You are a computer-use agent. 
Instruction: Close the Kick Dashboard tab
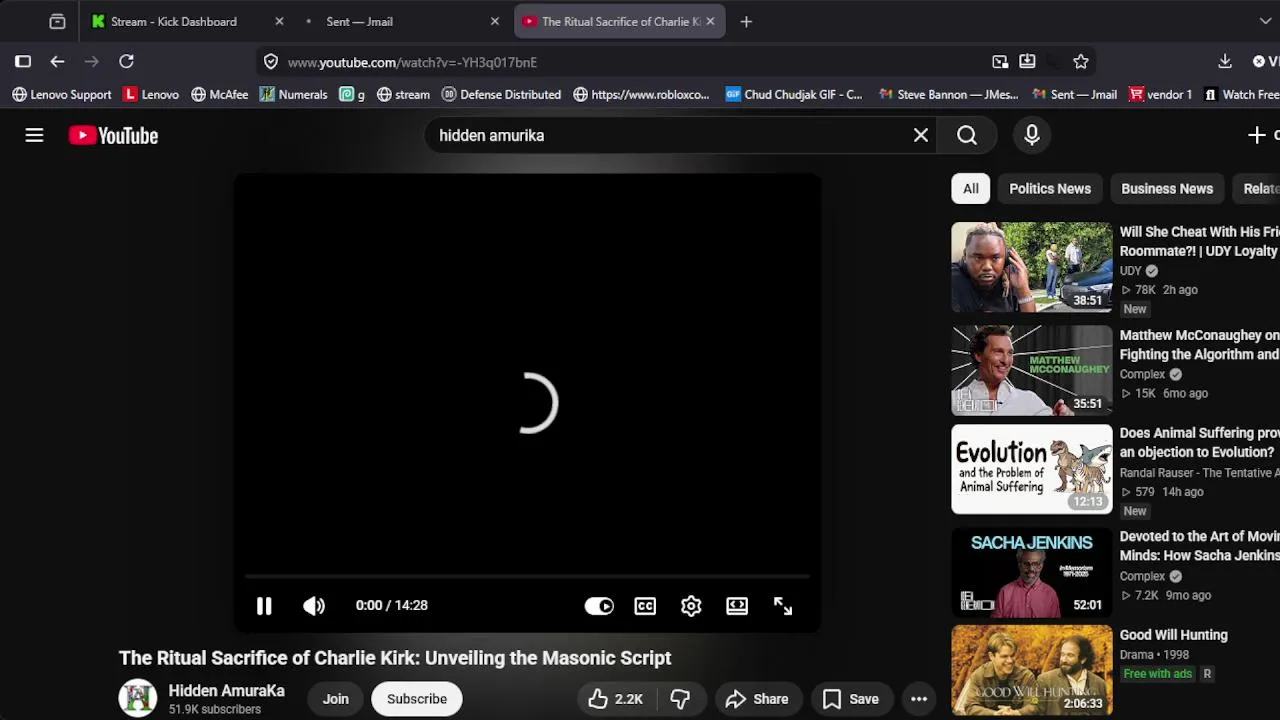279,21
